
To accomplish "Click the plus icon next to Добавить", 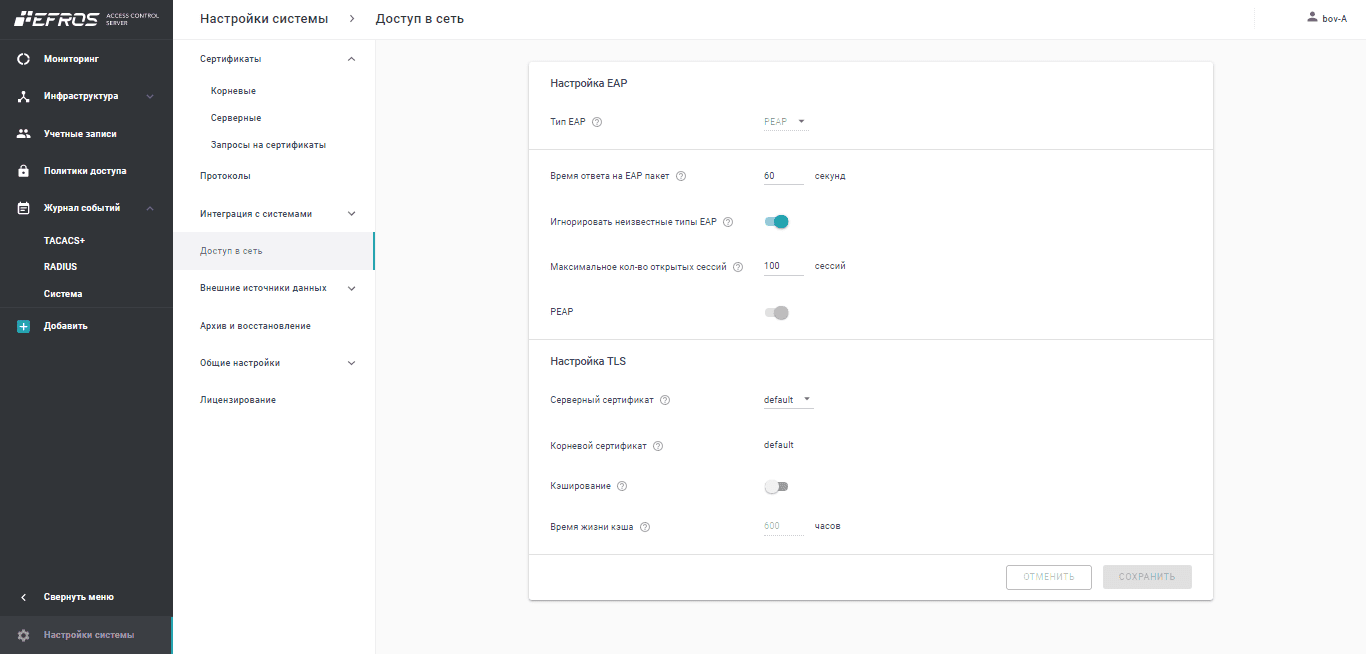I will (x=24, y=326).
